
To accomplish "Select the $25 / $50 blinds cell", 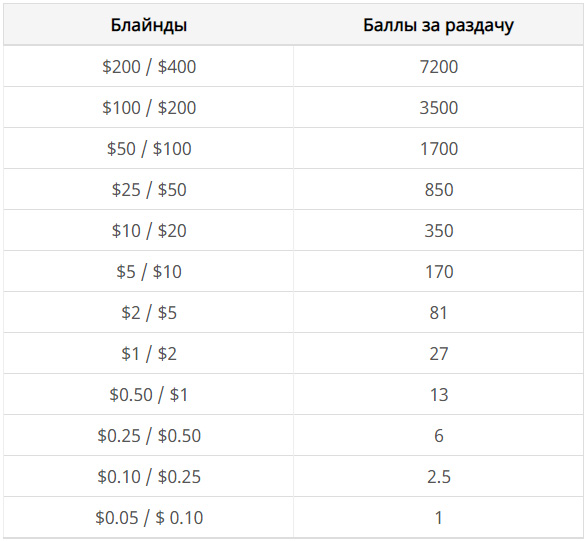I will [149, 189].
